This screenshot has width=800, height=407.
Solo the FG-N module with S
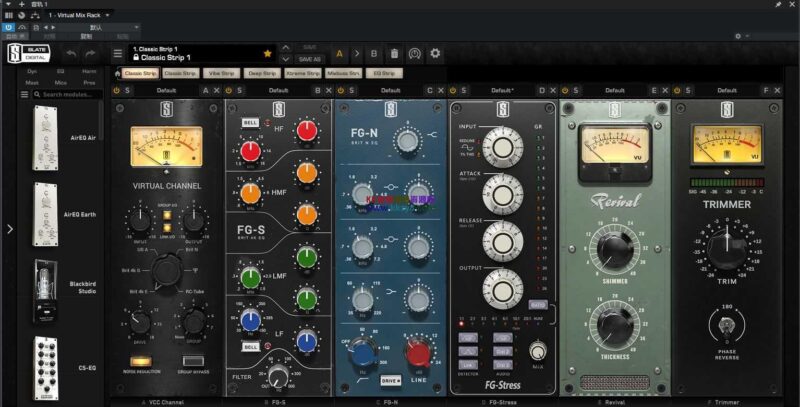[x=352, y=90]
